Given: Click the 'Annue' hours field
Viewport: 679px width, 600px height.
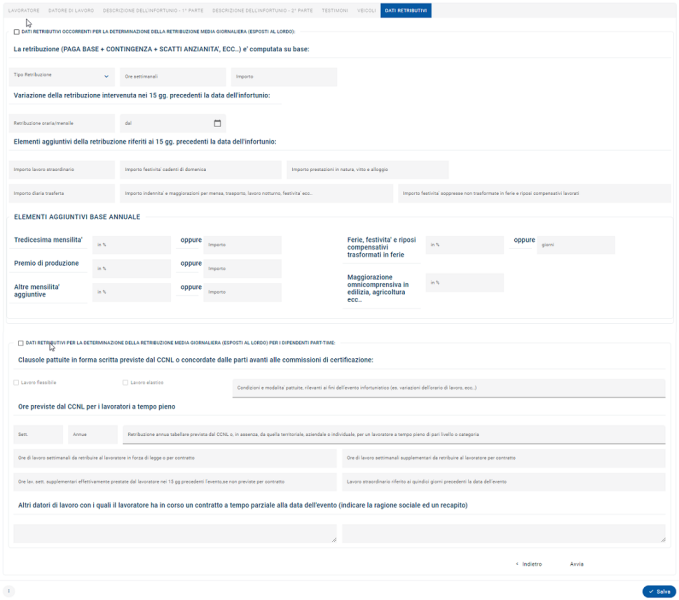Looking at the screenshot, I should [93, 435].
